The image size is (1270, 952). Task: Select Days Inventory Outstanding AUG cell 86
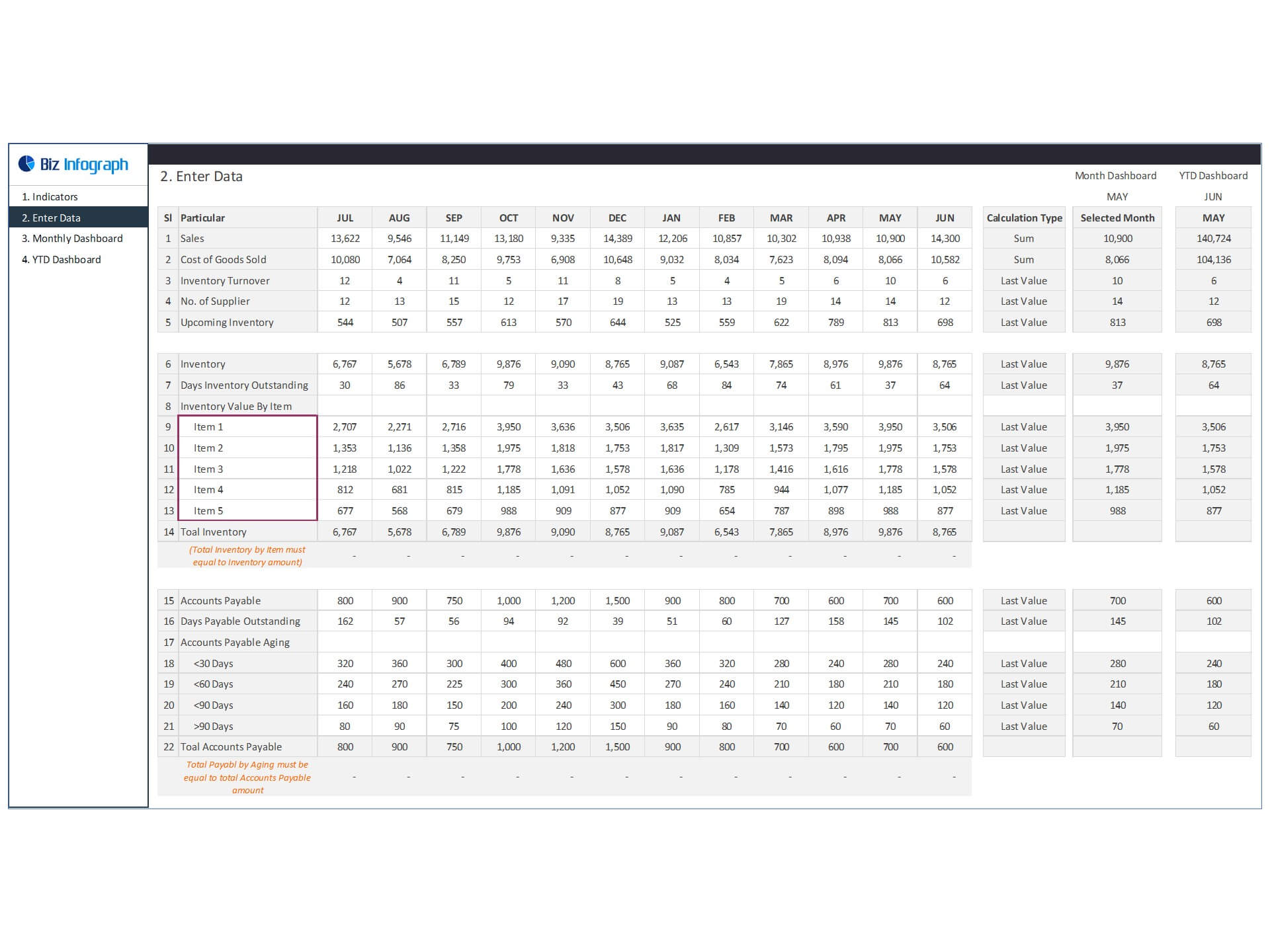[x=399, y=385]
